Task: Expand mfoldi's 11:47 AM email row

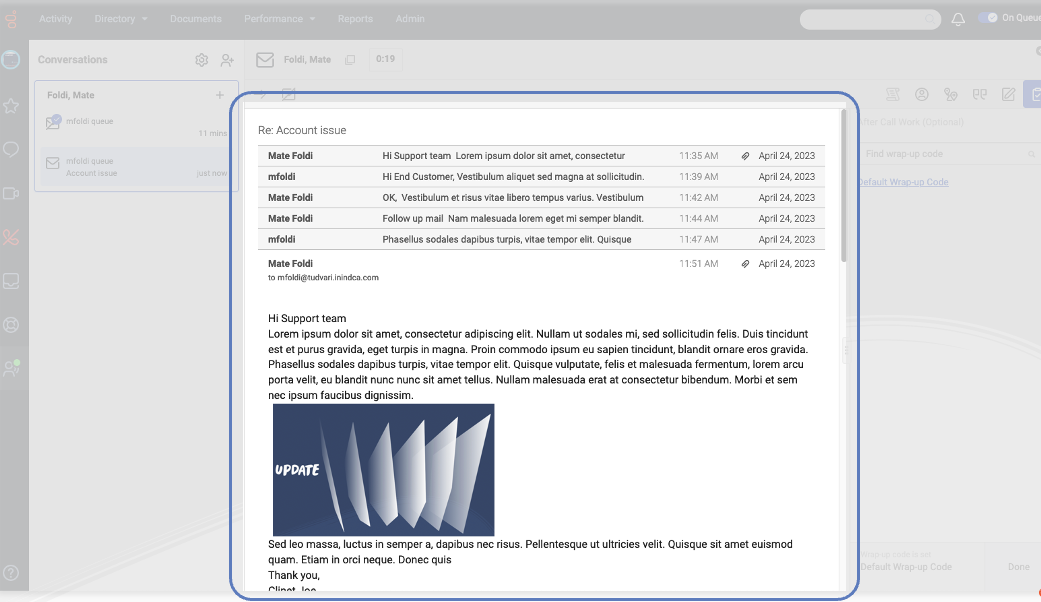Action: 550,239
